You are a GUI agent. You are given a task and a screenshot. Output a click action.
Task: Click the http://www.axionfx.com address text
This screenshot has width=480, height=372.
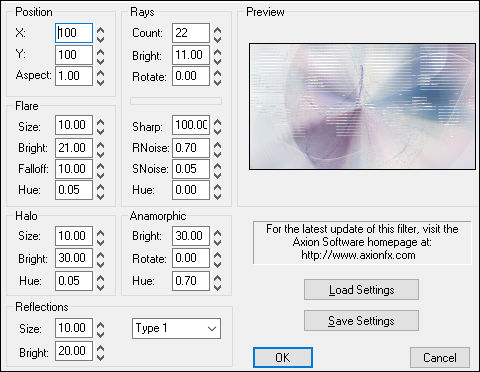(x=358, y=255)
